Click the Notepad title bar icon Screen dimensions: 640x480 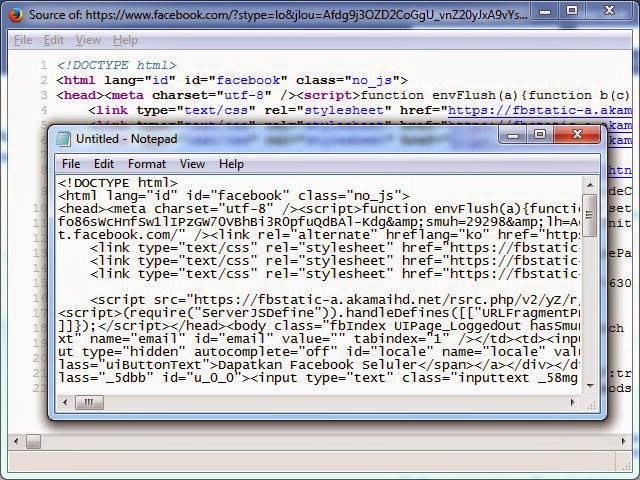tap(63, 139)
